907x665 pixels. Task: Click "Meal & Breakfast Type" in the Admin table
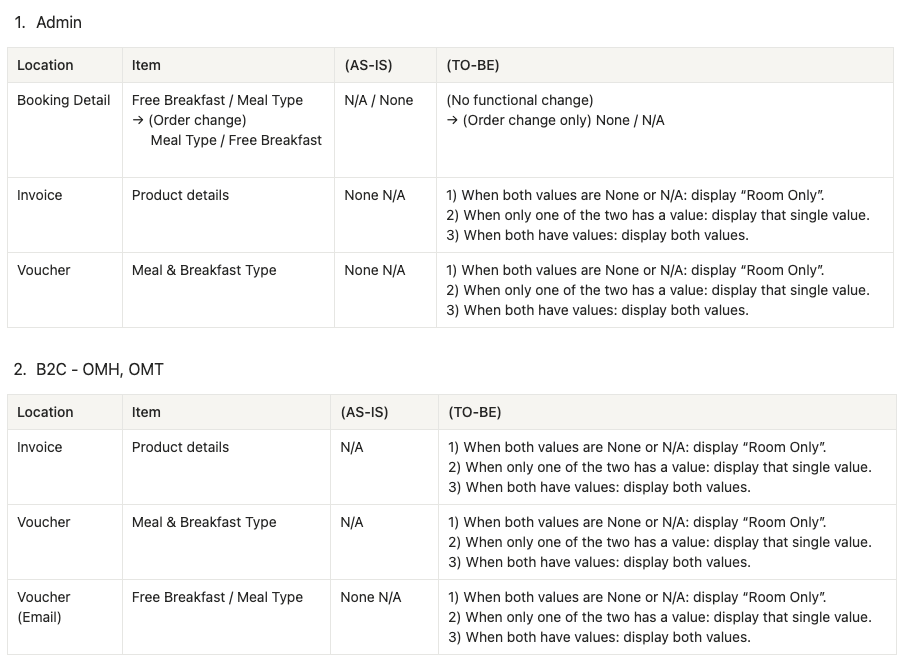coord(204,270)
